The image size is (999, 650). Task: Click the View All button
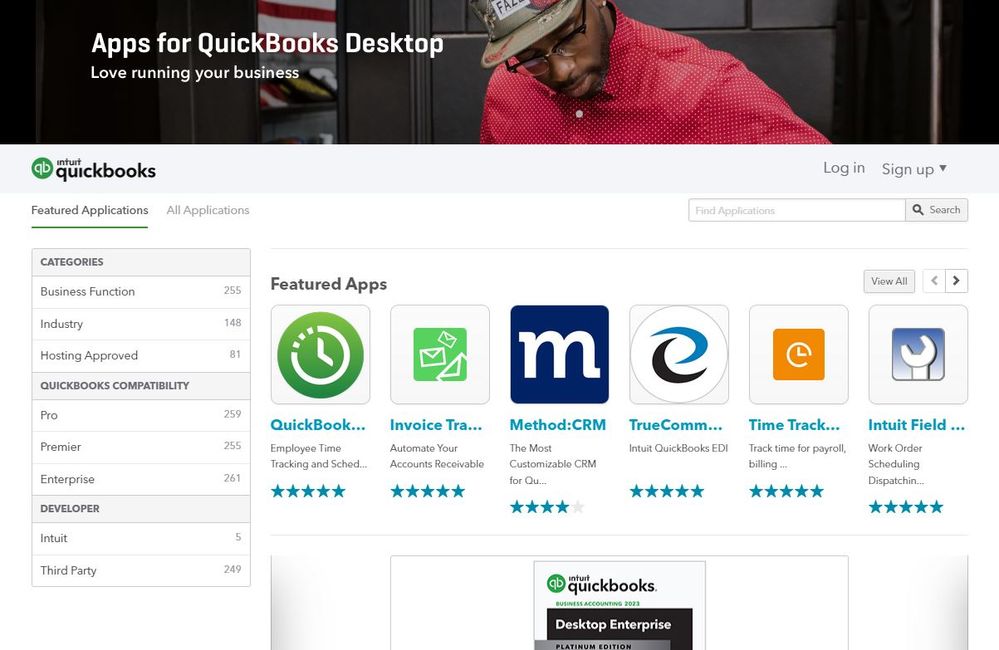889,281
